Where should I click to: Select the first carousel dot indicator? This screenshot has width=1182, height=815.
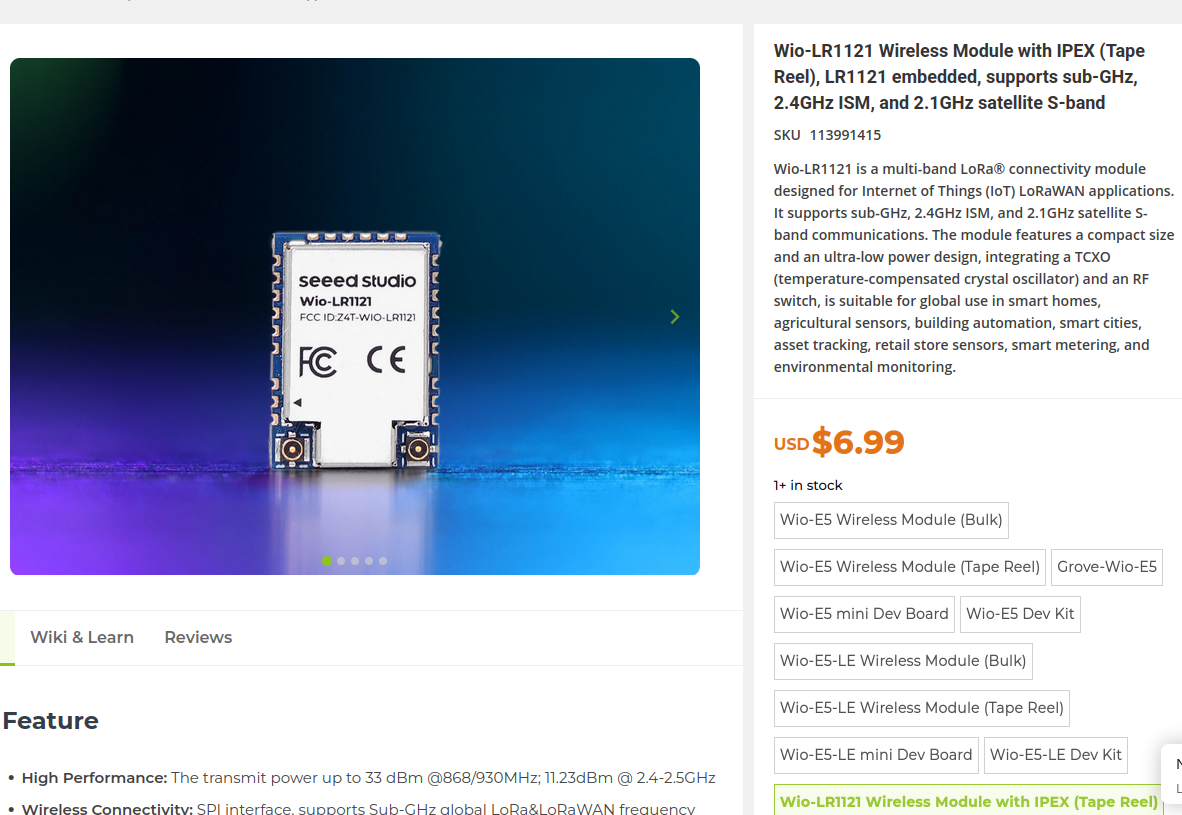(x=327, y=561)
